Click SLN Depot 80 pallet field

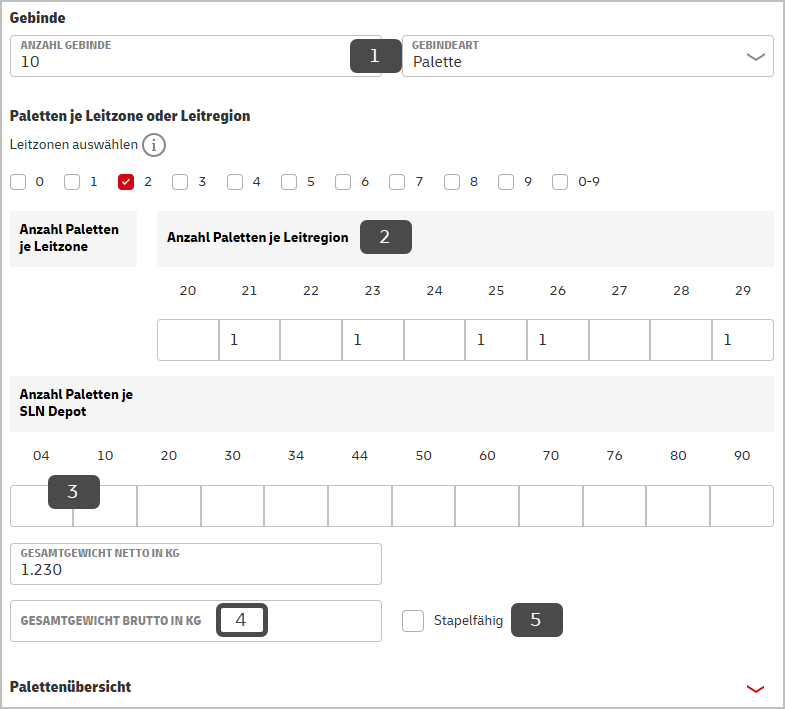[x=678, y=506]
